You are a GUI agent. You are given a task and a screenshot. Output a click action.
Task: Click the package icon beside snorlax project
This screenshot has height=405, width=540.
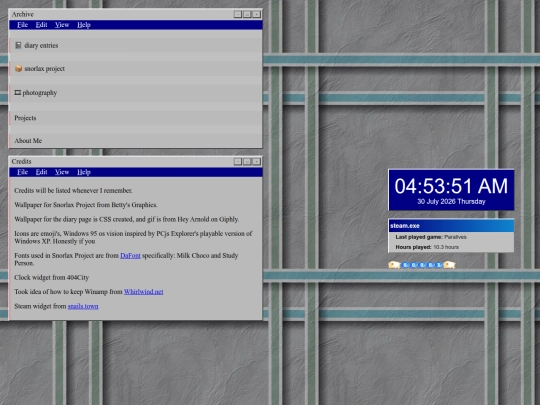(x=18, y=69)
